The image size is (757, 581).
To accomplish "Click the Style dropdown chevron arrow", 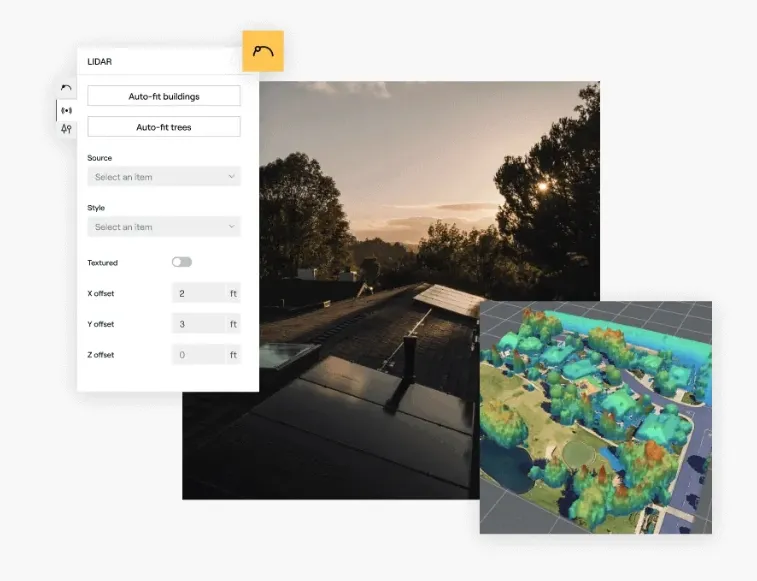I will point(231,227).
